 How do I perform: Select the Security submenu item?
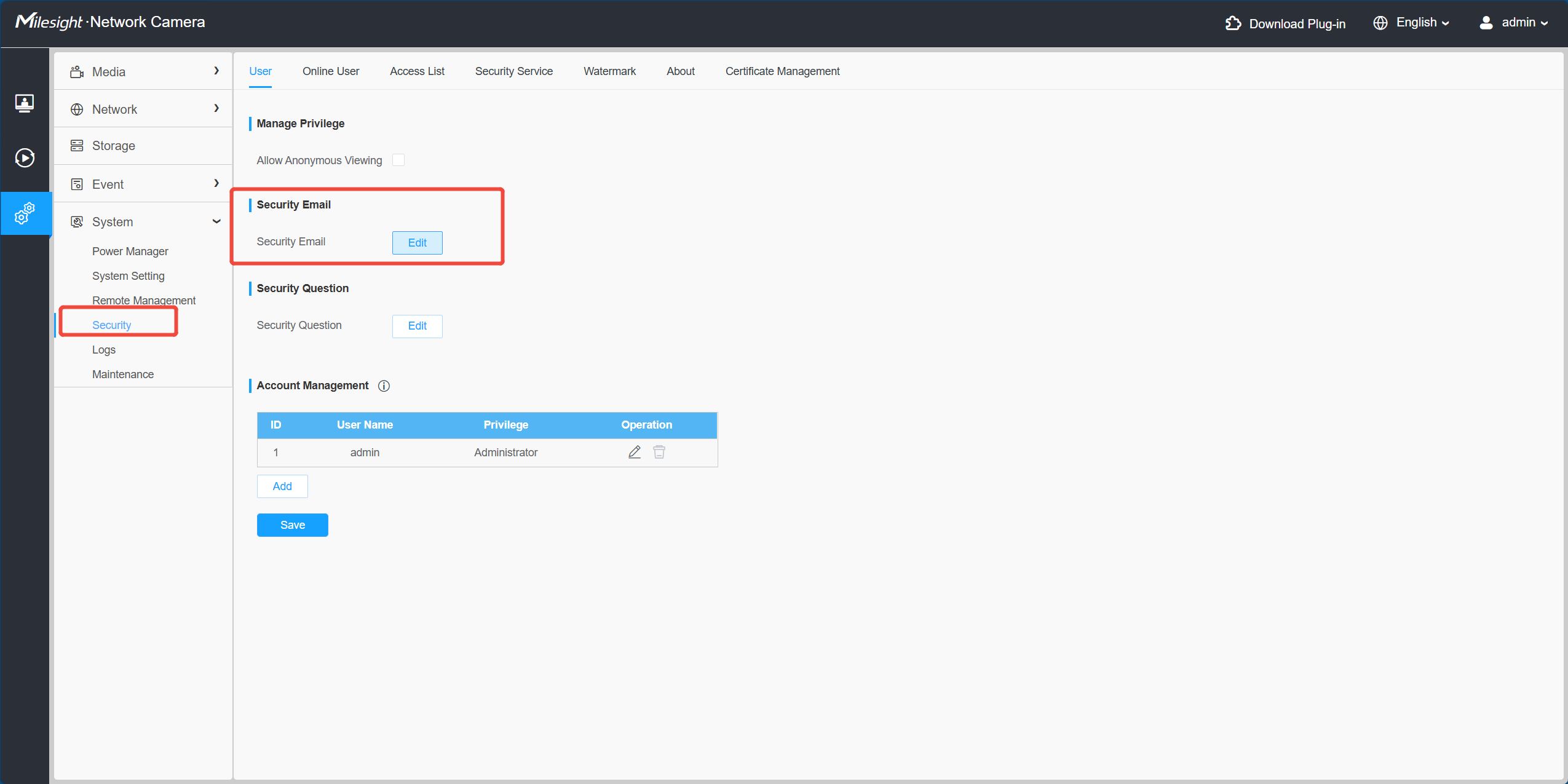click(112, 325)
